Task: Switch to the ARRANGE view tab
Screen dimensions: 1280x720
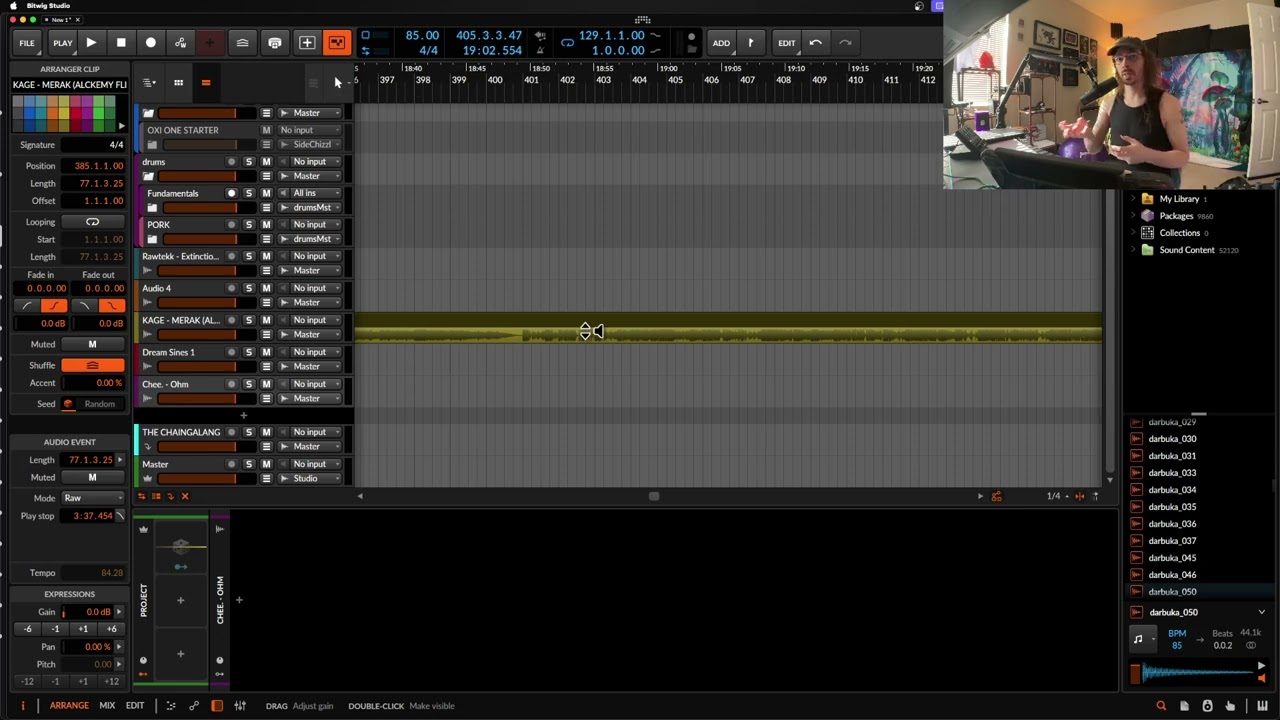Action: [69, 706]
